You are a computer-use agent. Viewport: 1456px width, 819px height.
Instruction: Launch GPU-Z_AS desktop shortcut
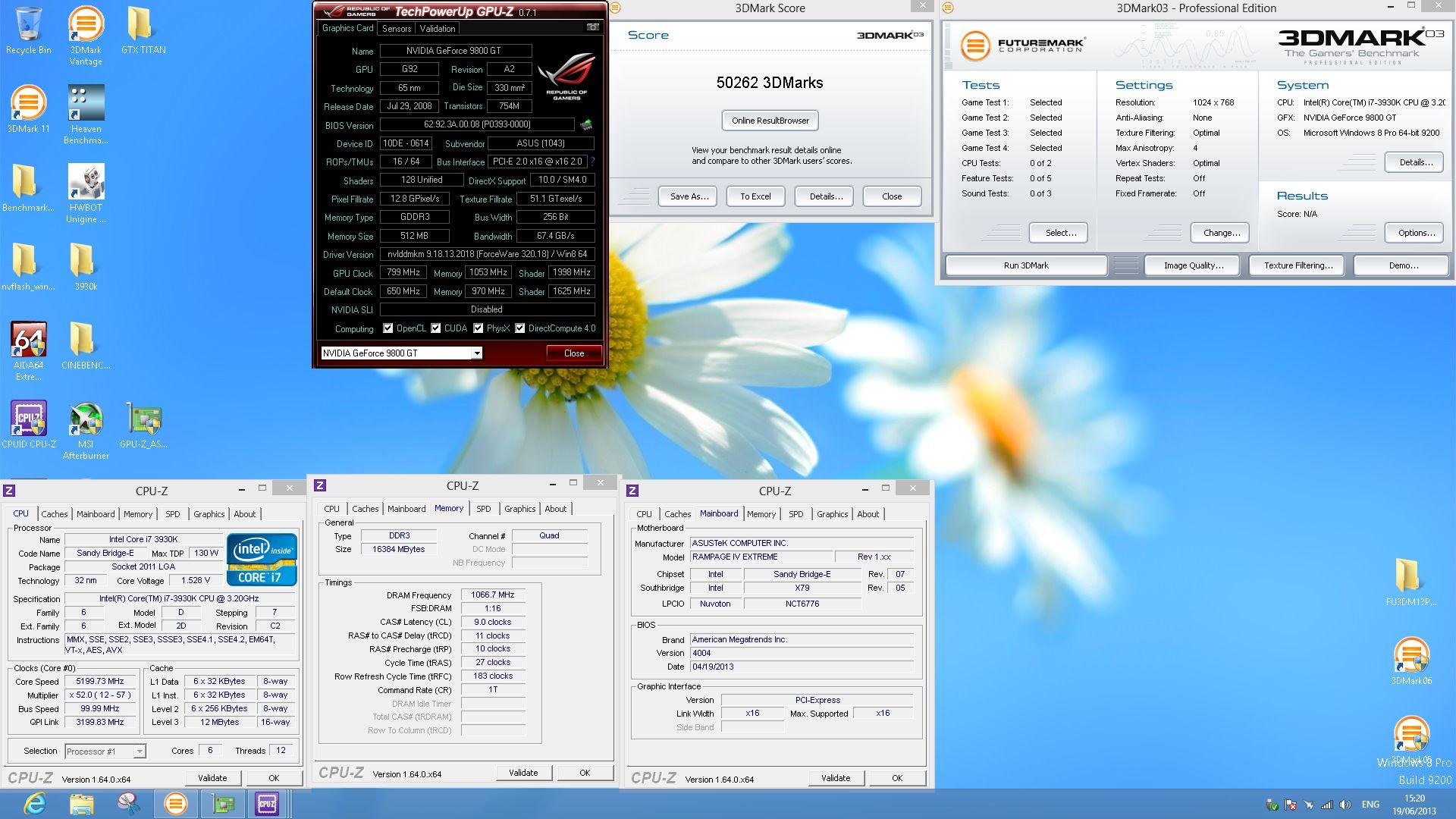143,425
